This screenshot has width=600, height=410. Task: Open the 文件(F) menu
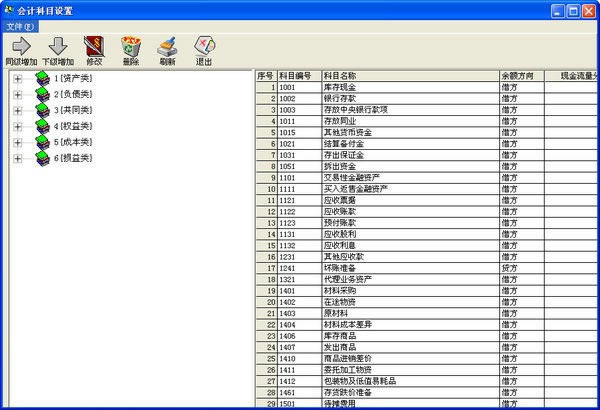coord(21,25)
